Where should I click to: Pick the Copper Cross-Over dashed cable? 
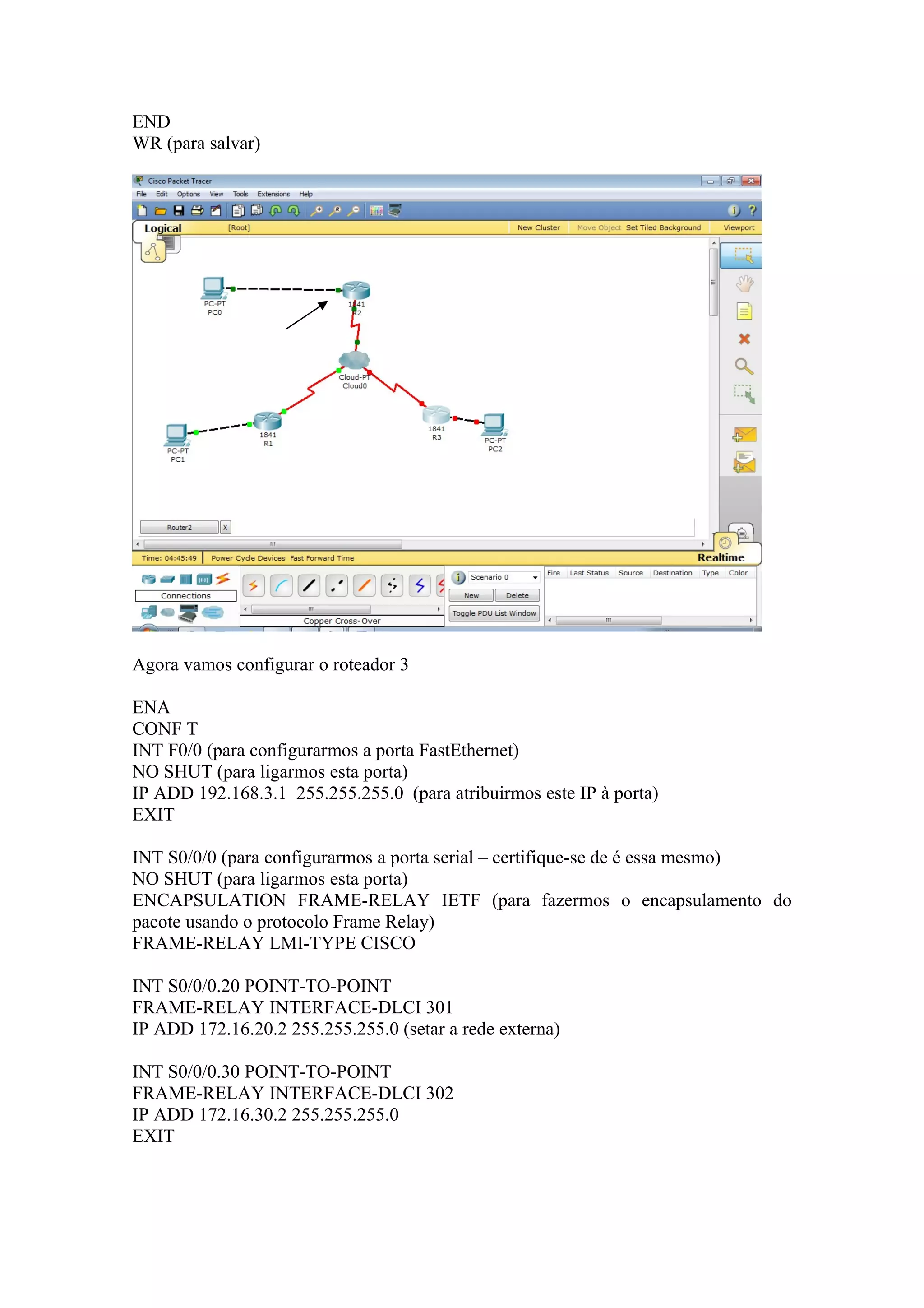(x=337, y=585)
